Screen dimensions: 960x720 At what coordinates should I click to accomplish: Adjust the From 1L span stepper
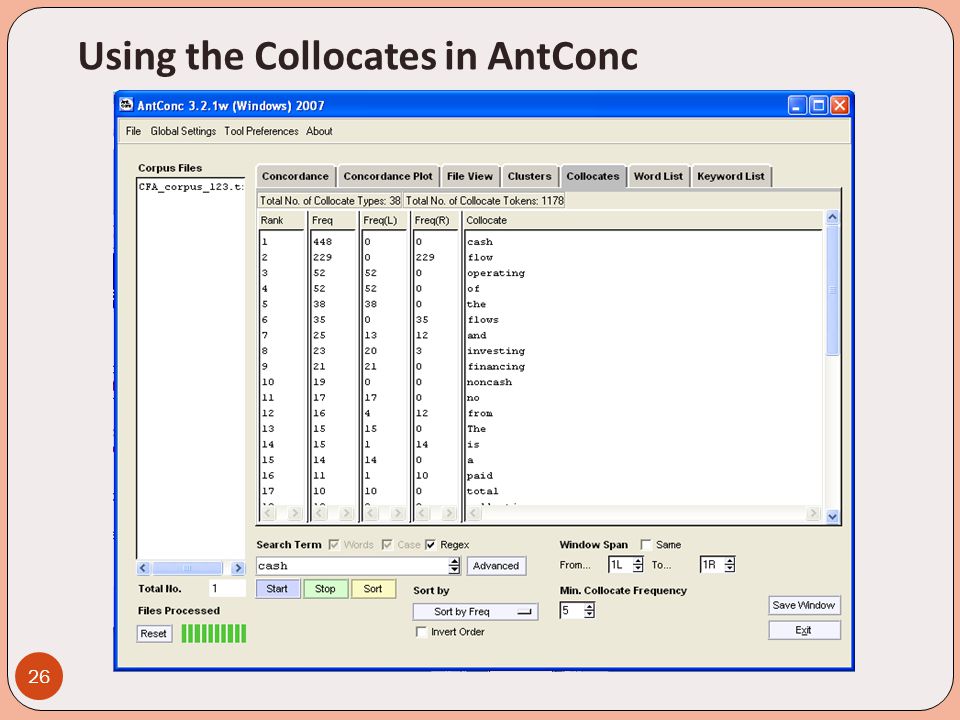[x=638, y=564]
